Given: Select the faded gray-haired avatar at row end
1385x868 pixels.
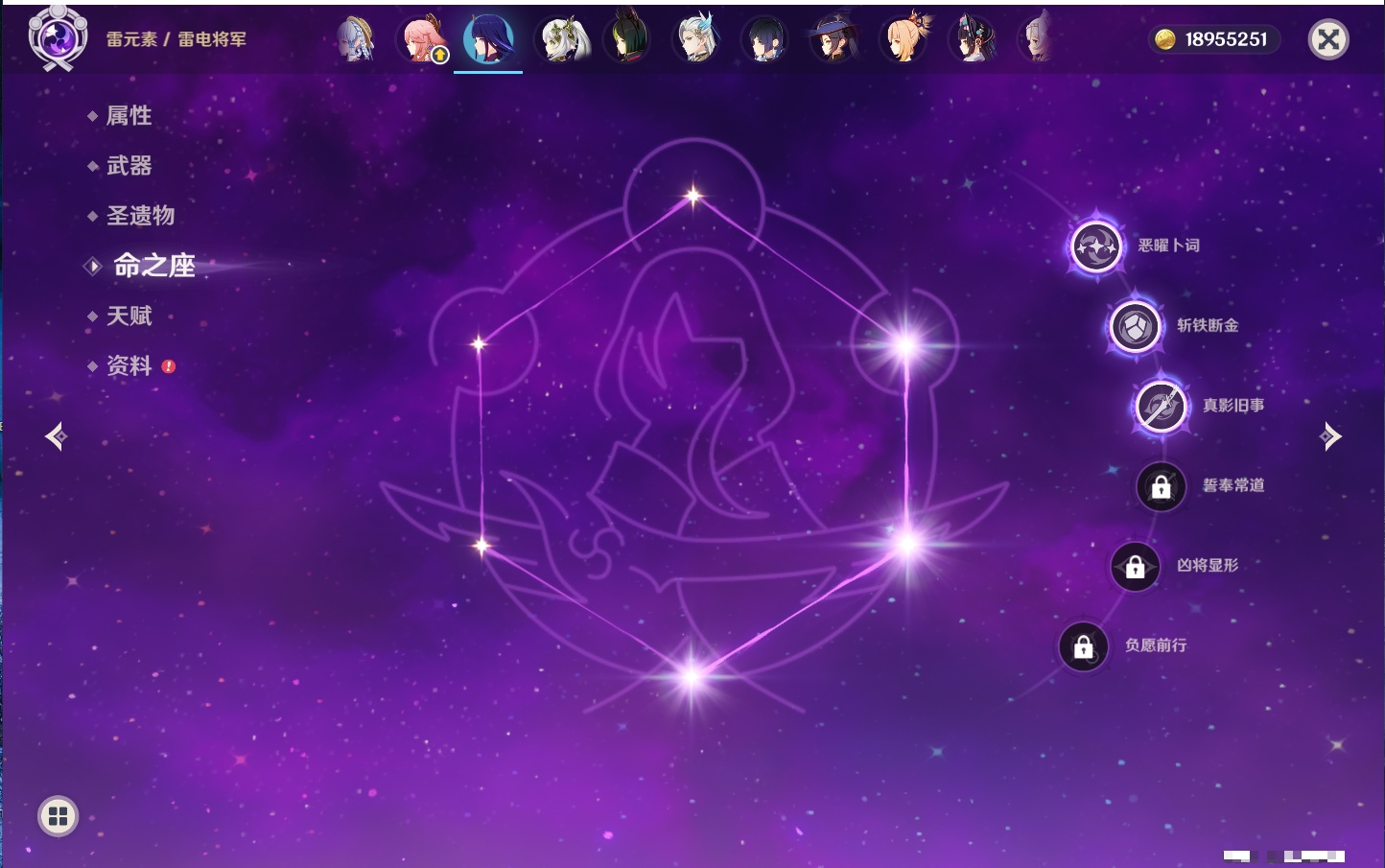Looking at the screenshot, I should 1037,39.
